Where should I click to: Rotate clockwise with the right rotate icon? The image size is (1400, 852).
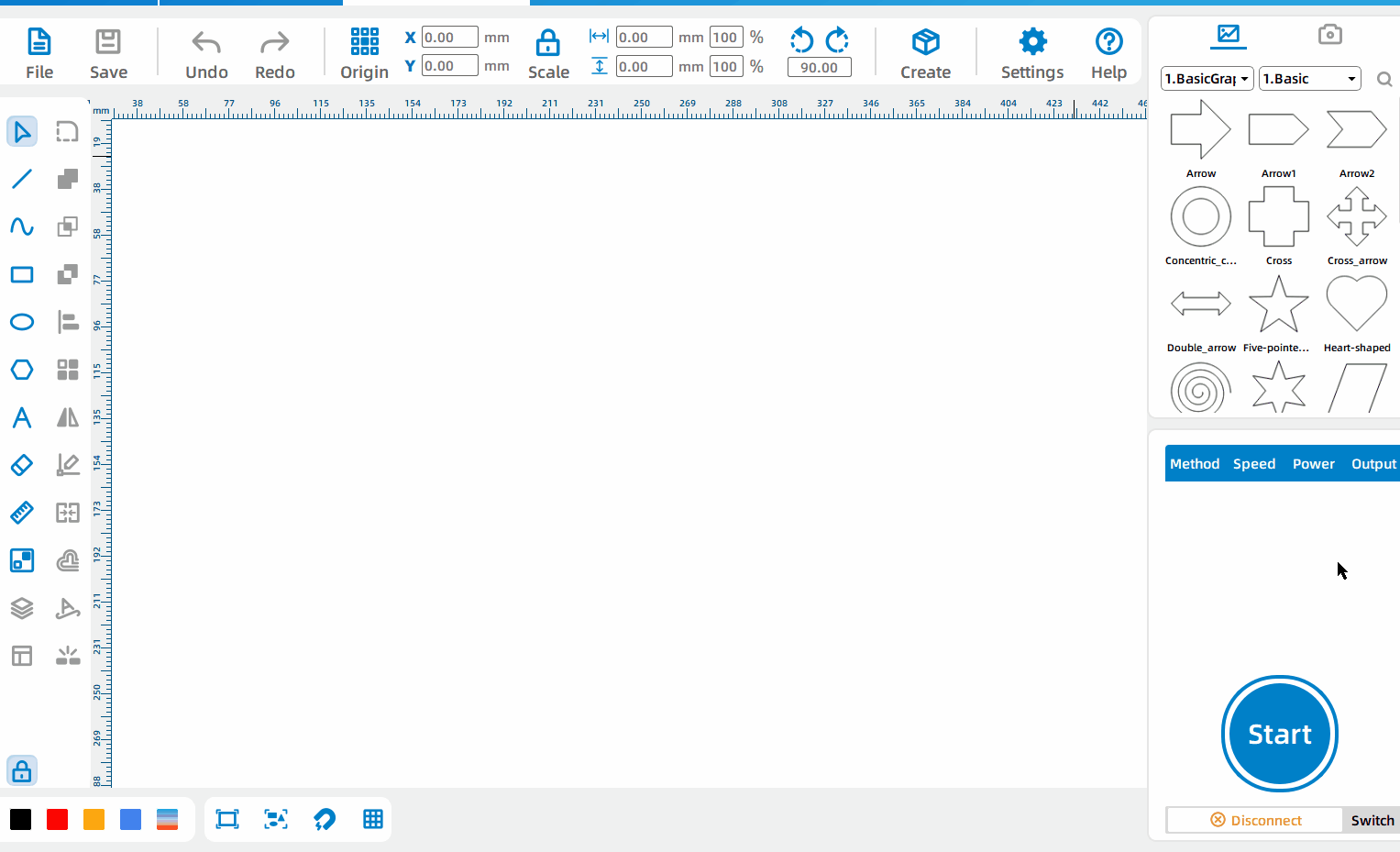(837, 39)
